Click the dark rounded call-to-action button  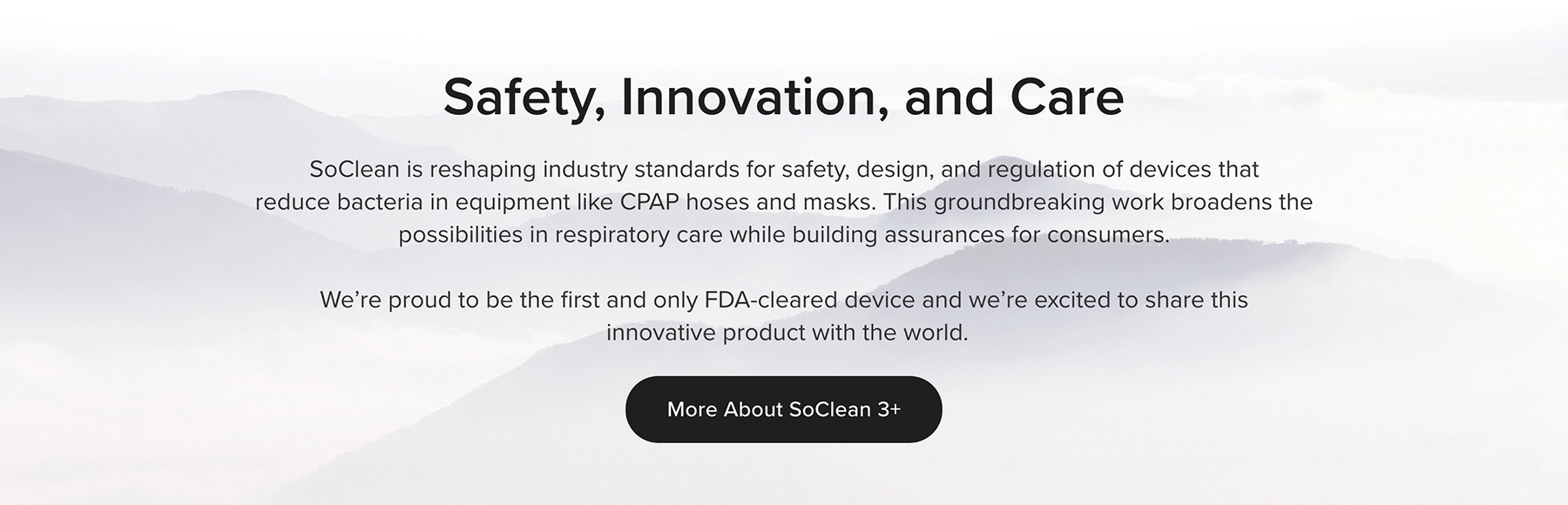784,409
